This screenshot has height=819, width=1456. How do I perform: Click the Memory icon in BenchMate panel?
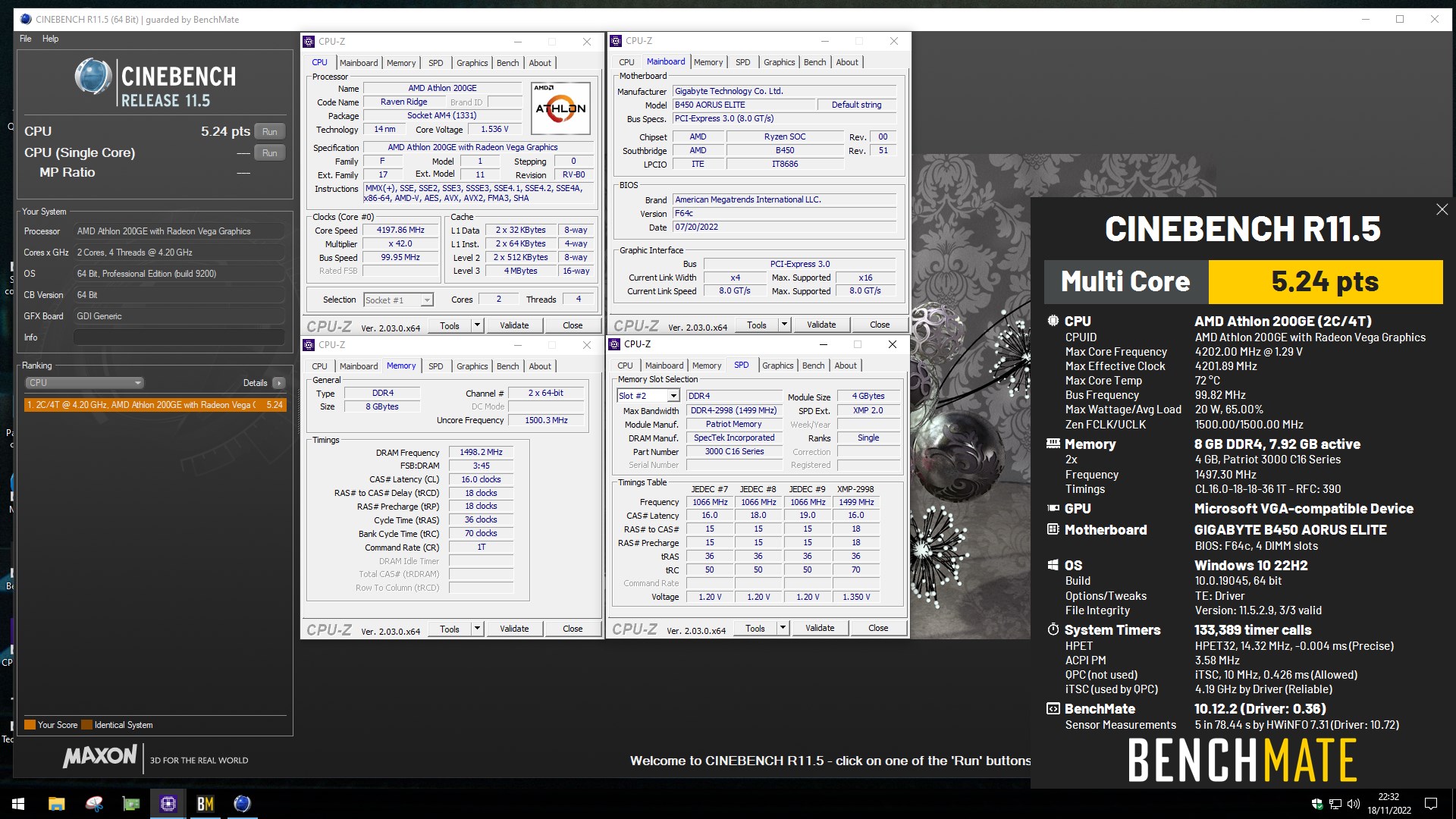1053,444
